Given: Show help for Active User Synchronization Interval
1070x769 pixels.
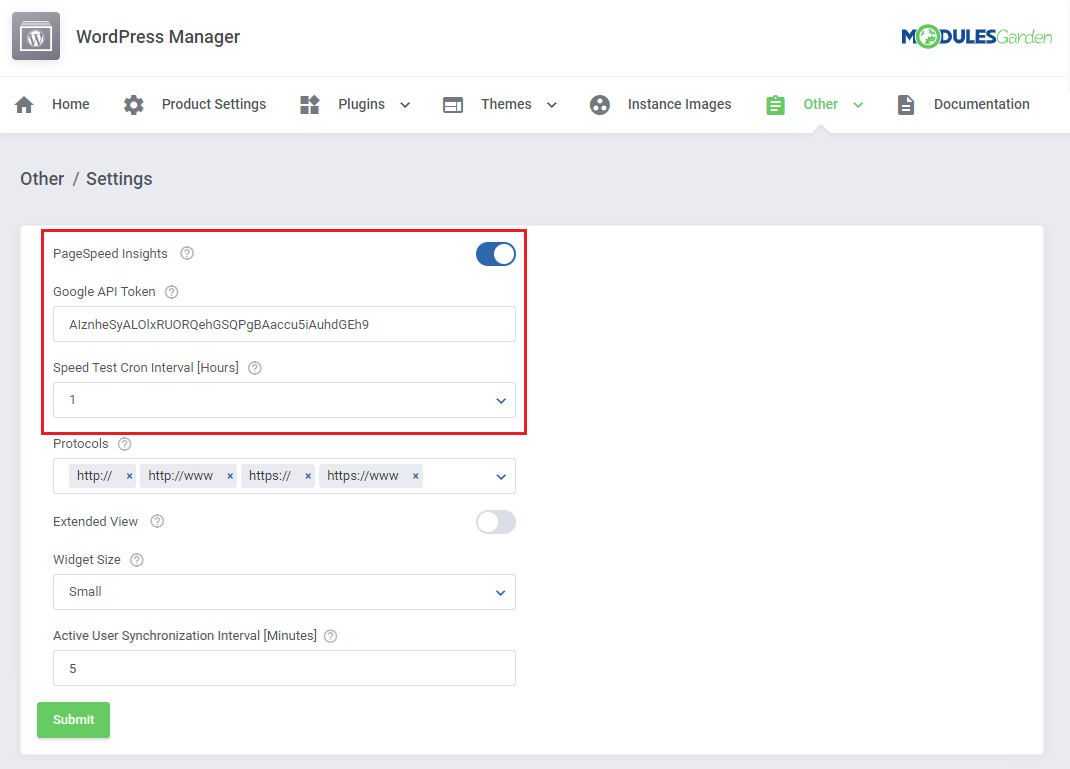Looking at the screenshot, I should coord(330,636).
